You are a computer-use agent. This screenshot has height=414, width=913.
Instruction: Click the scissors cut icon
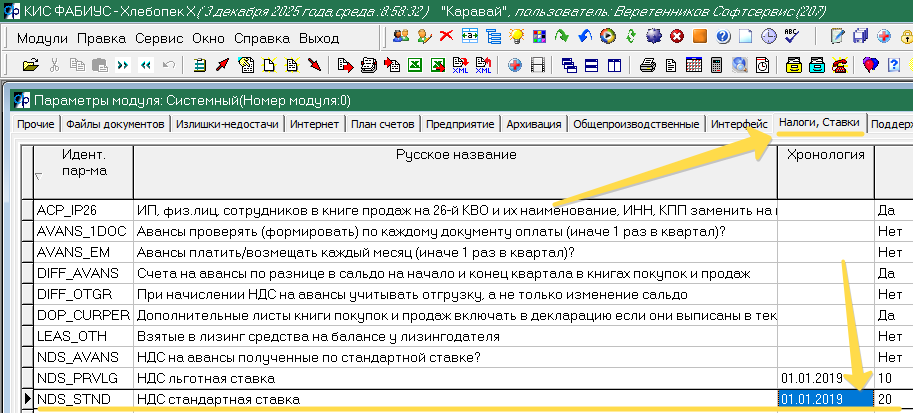[54, 65]
